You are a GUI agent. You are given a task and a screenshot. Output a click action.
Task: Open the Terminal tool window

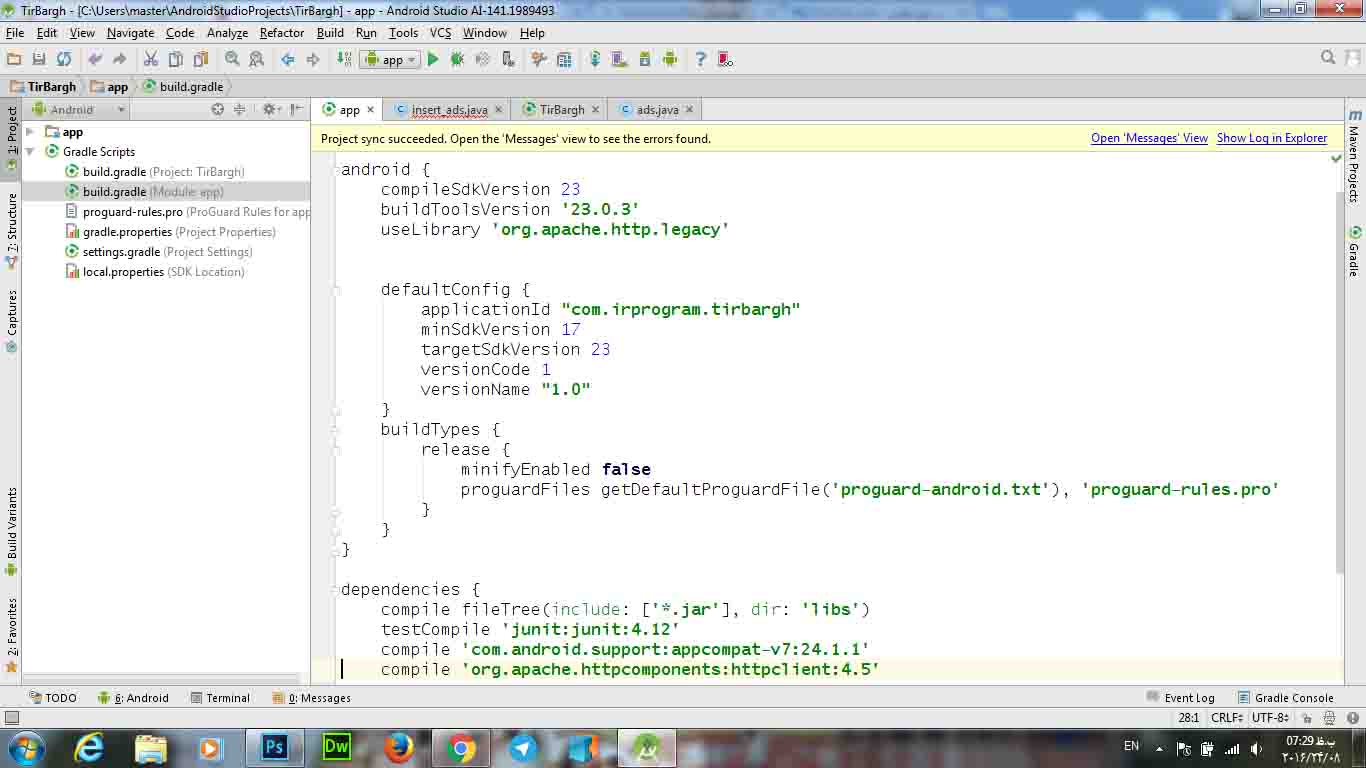pos(219,698)
